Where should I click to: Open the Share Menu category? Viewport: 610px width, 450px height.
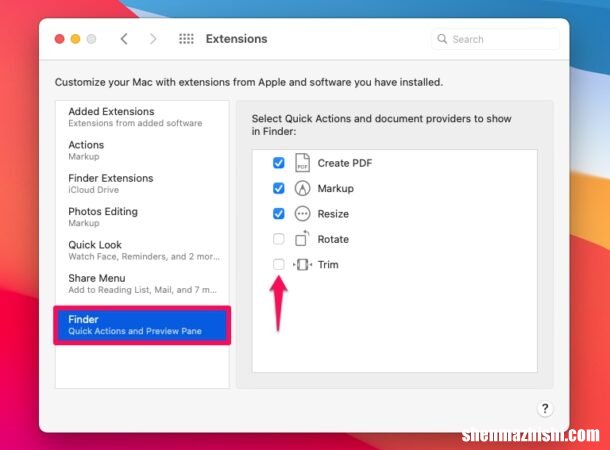142,284
